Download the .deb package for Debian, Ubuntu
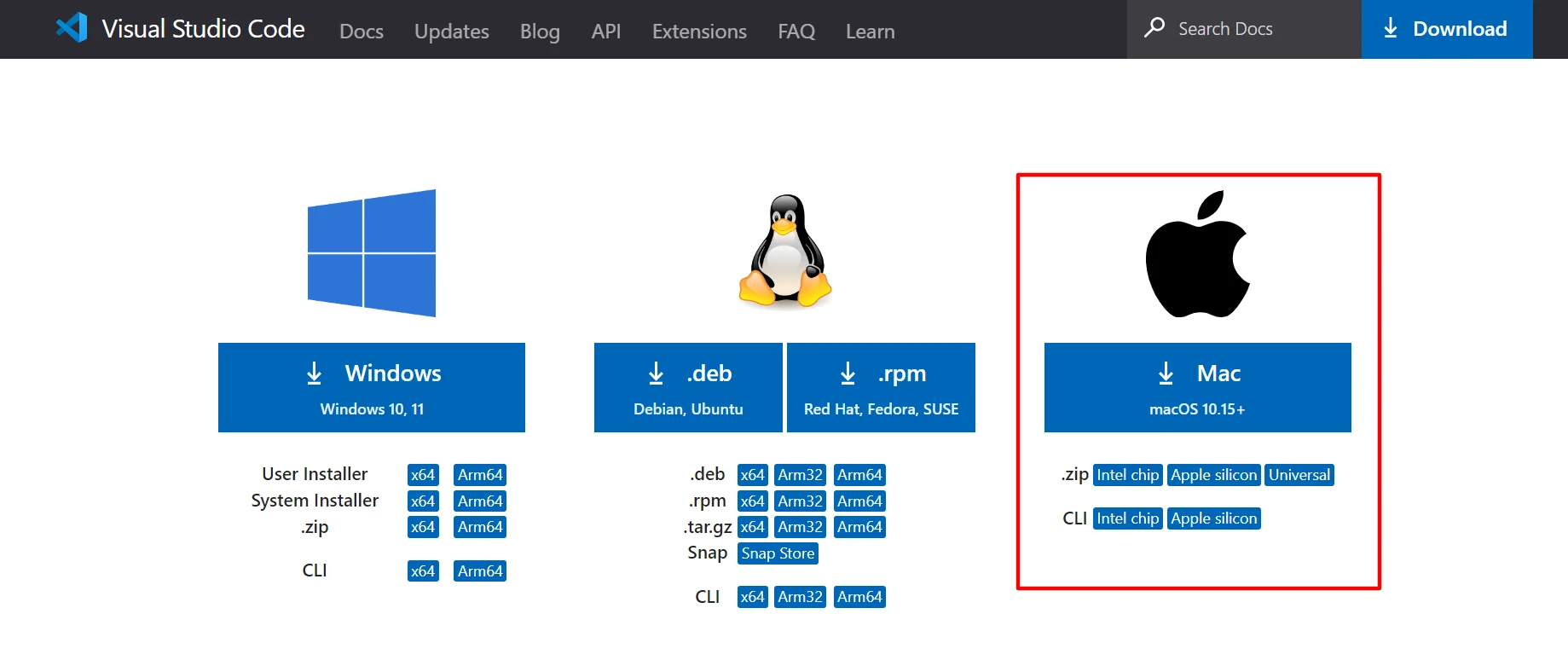The image size is (1568, 666). click(x=688, y=387)
